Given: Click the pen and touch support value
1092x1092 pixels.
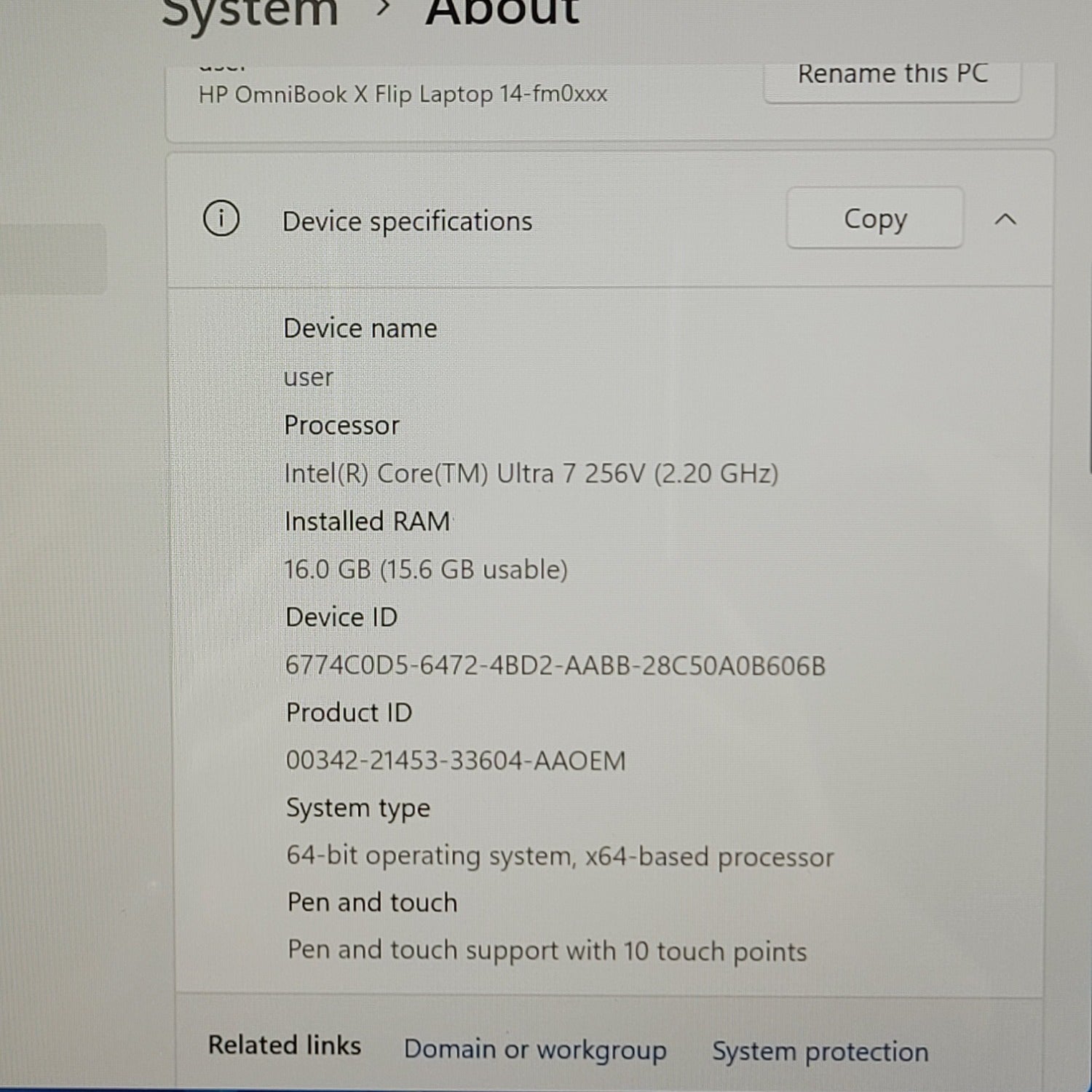Looking at the screenshot, I should click(547, 951).
